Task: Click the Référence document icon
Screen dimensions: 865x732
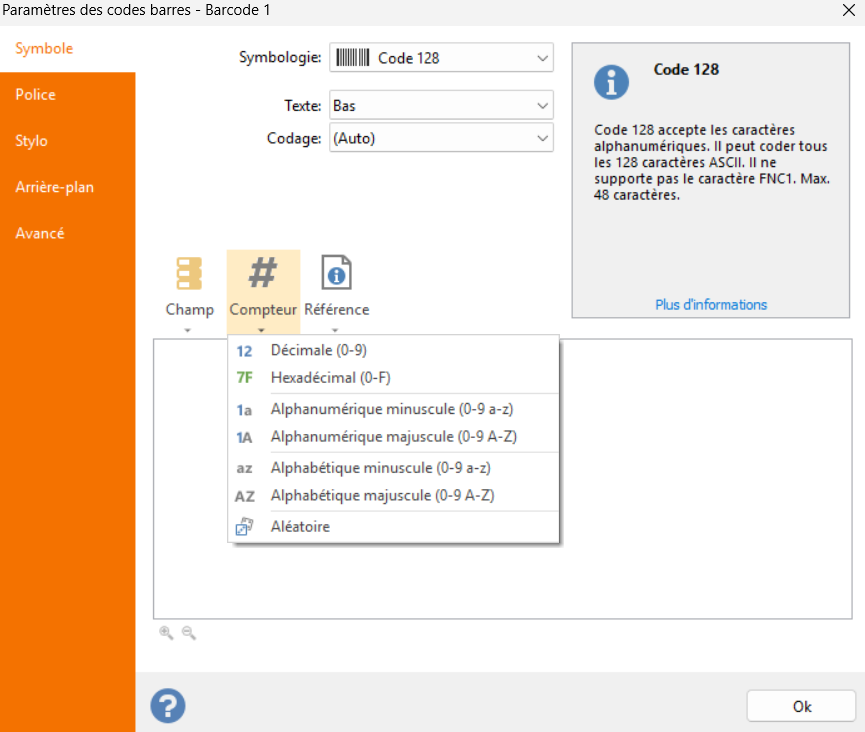Action: click(x=336, y=273)
